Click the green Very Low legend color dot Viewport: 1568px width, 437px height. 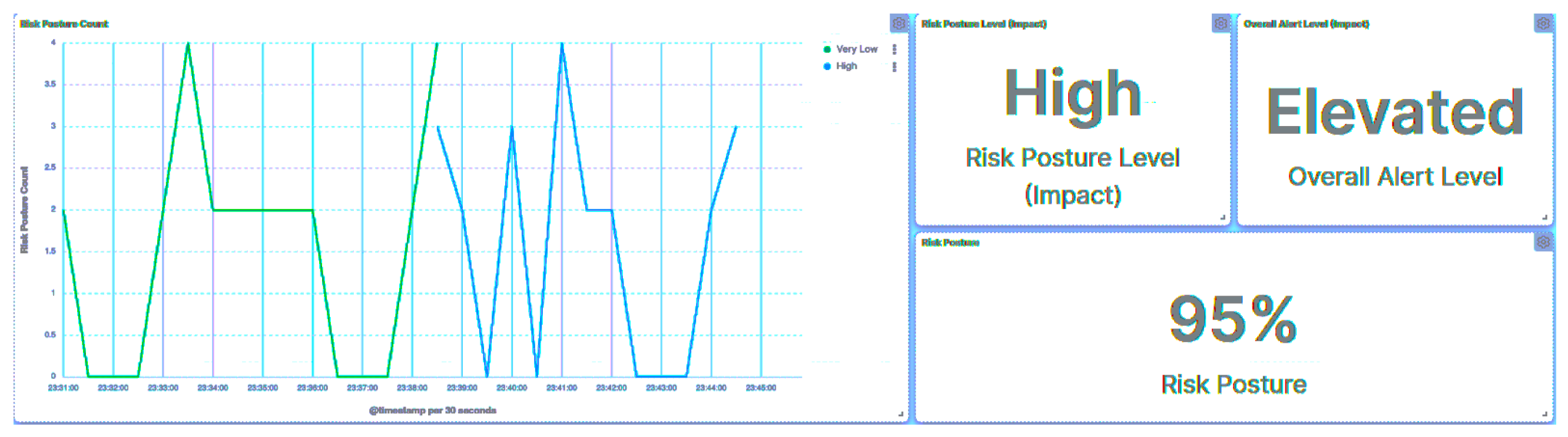(827, 49)
